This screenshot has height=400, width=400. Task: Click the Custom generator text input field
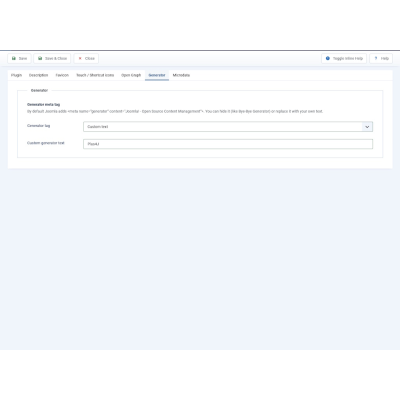pos(228,144)
